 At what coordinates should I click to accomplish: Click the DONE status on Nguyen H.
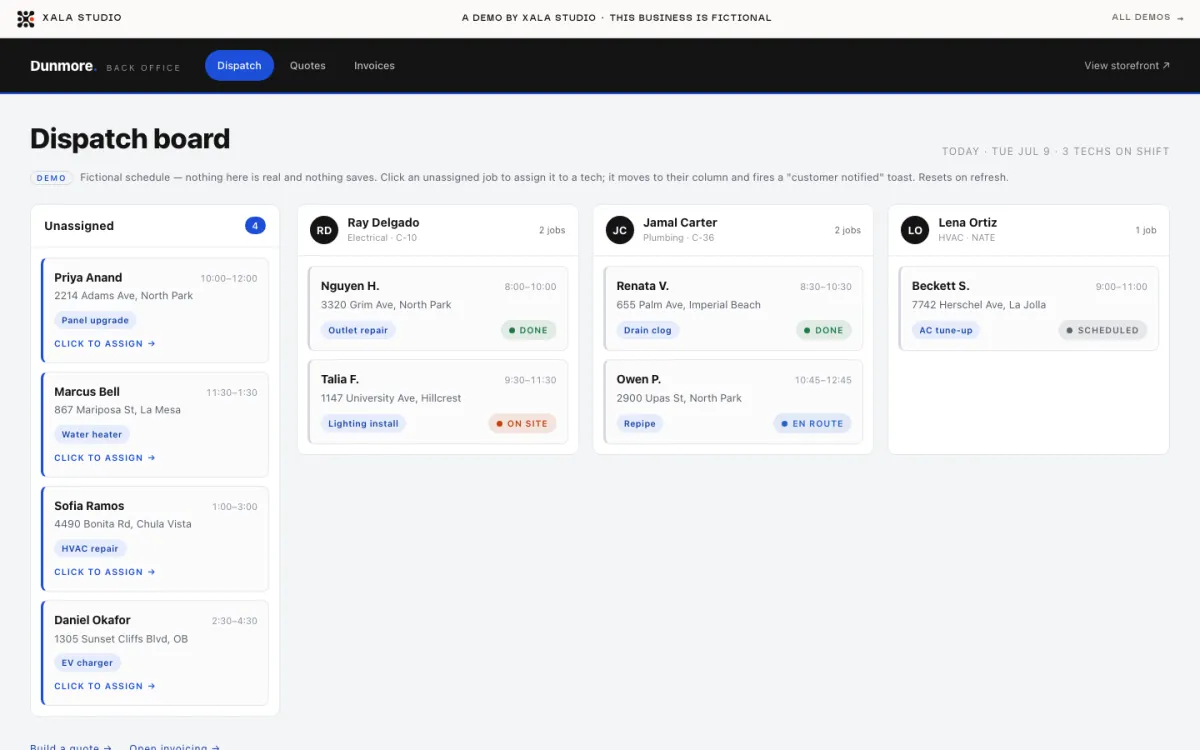[528, 330]
